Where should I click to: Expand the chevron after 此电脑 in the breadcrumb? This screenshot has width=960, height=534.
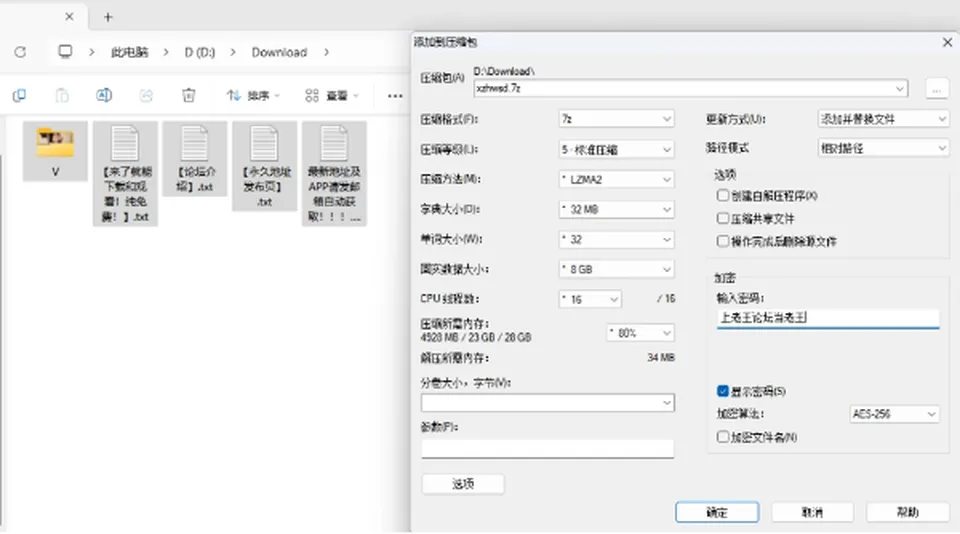(x=165, y=52)
